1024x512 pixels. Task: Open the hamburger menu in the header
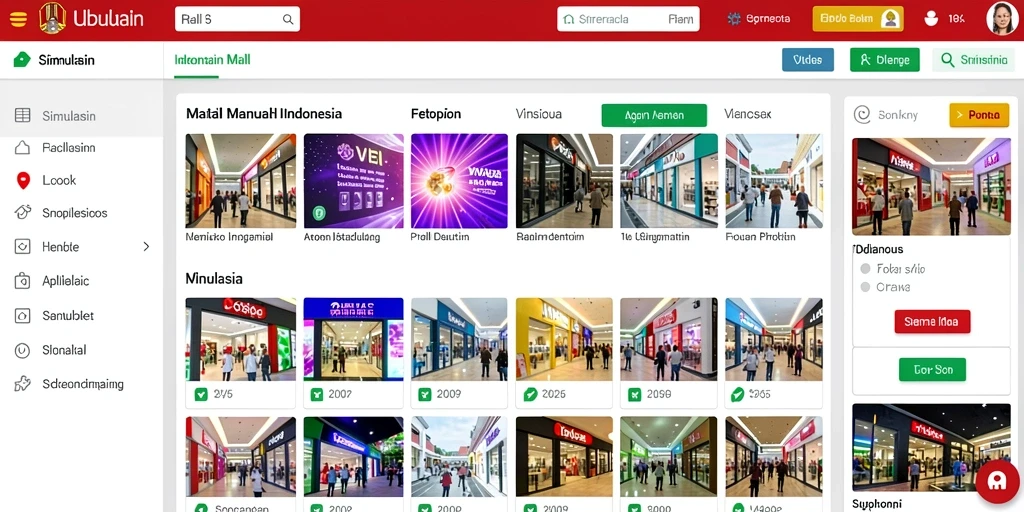pos(18,20)
